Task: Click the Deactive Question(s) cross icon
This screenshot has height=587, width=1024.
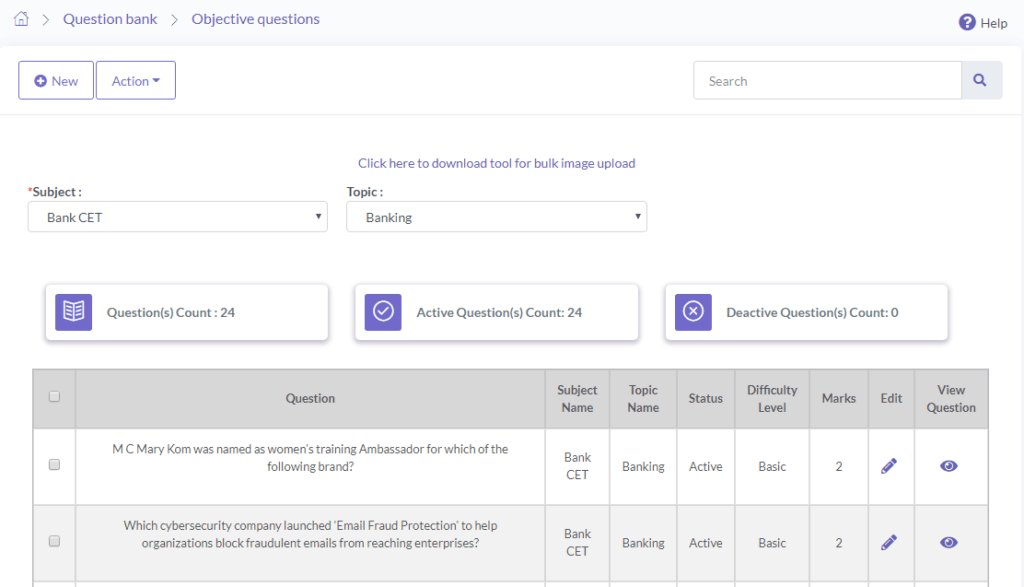Action: point(693,312)
